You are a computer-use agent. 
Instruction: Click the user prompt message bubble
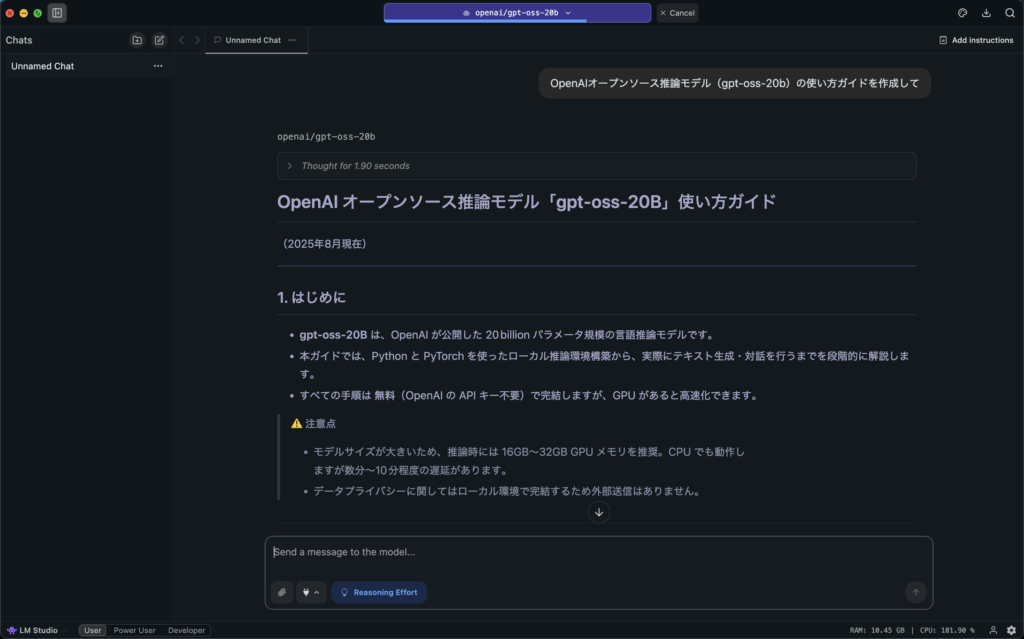(x=734, y=83)
